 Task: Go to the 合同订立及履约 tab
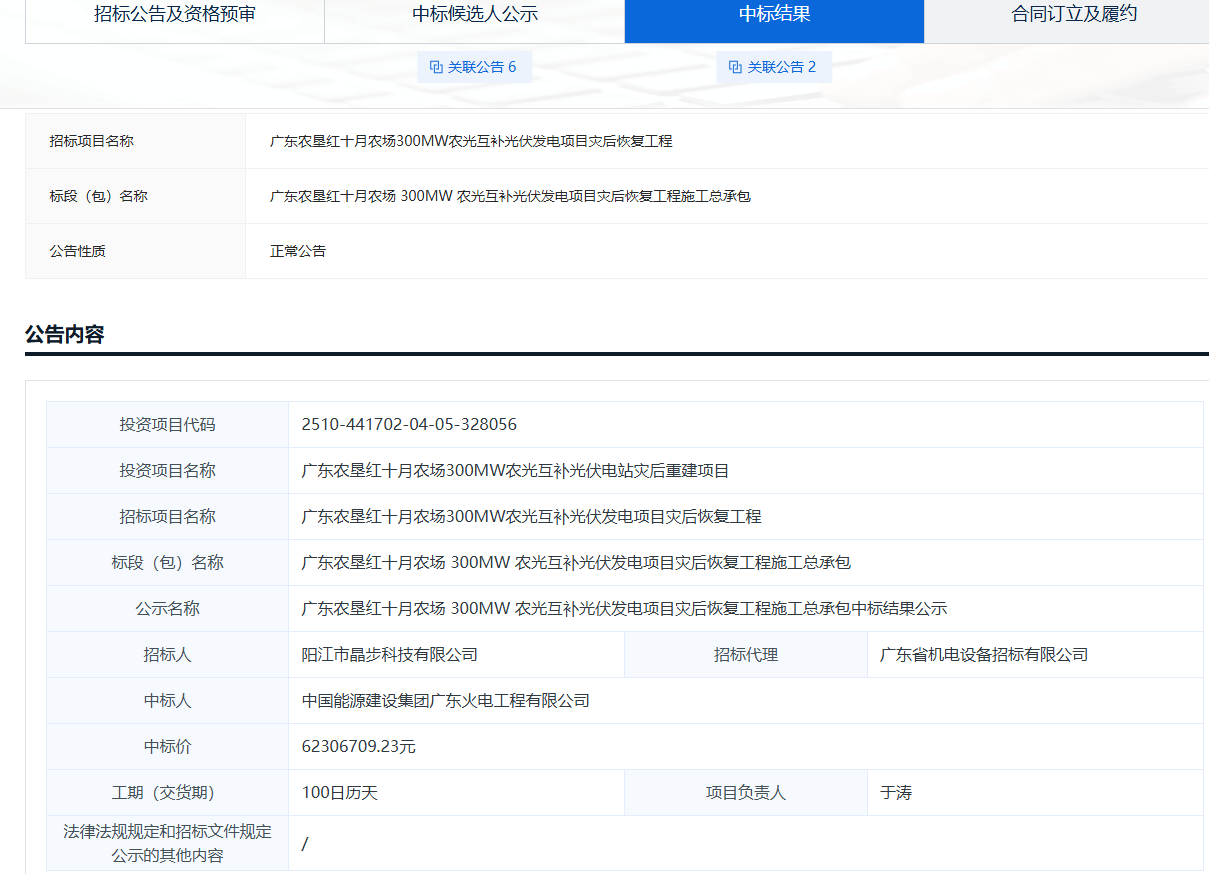tap(1074, 15)
